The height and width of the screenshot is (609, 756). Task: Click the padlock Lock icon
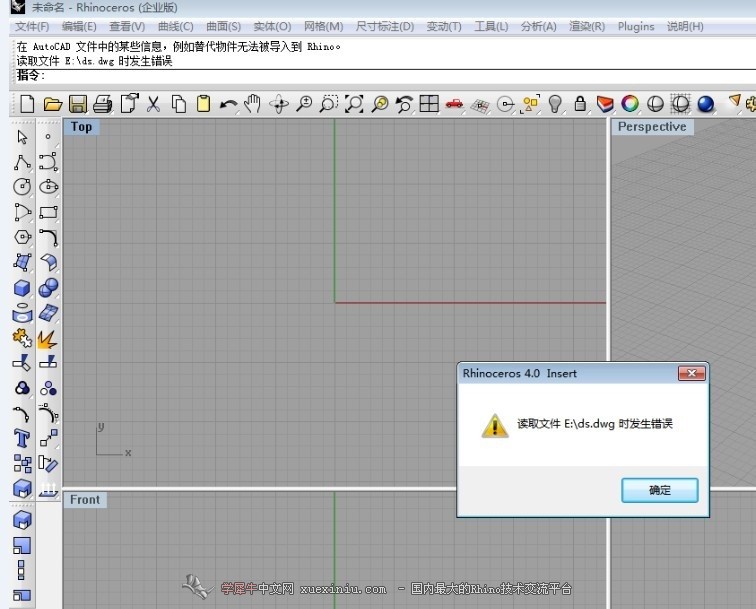(x=580, y=103)
